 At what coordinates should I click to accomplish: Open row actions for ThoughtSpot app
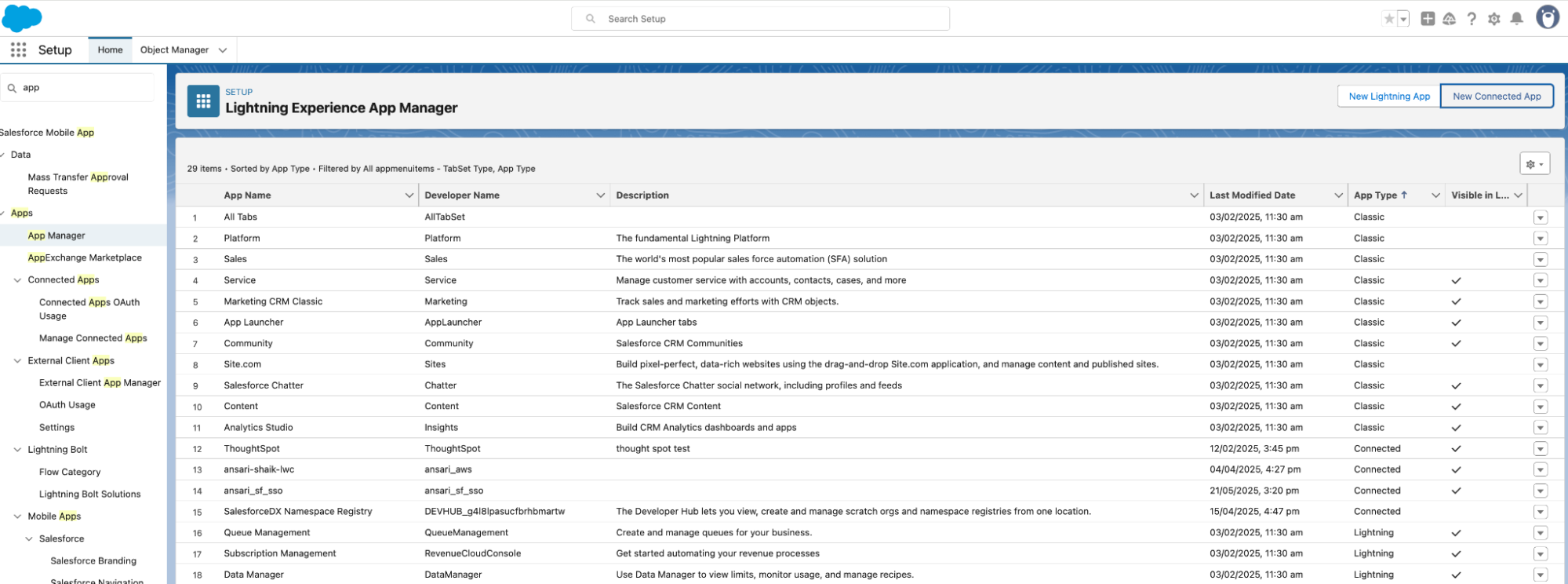coord(1541,449)
